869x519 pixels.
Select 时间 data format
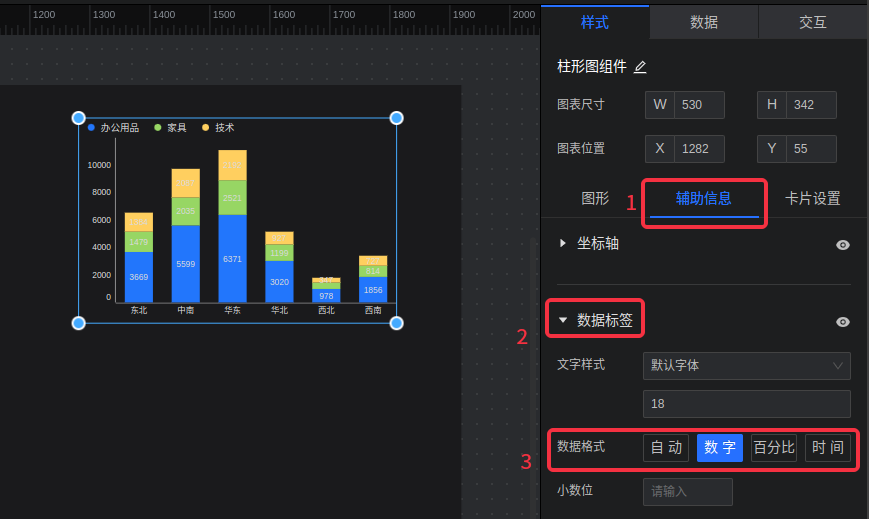pos(827,448)
